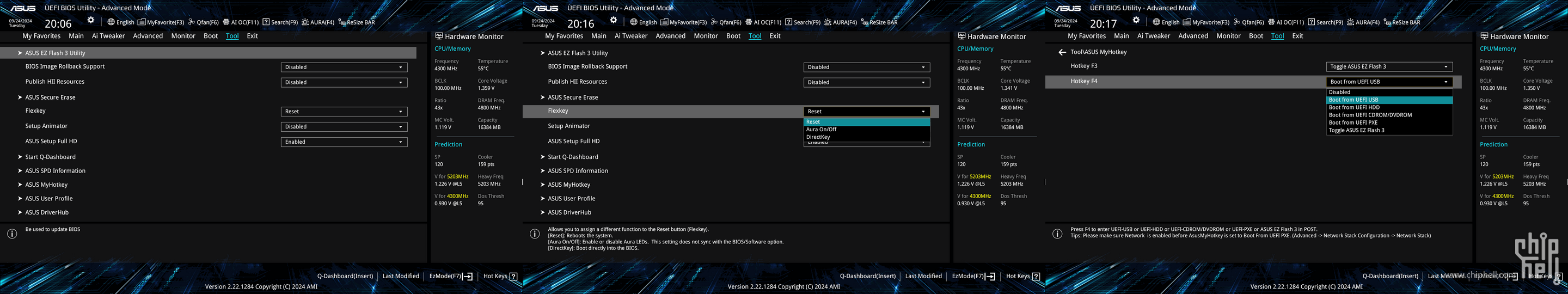Choose Toggle ASUS EZ Flash 3 in Hotkey F4 list
Image resolution: width=1568 pixels, height=294 pixels.
pos(1389,130)
